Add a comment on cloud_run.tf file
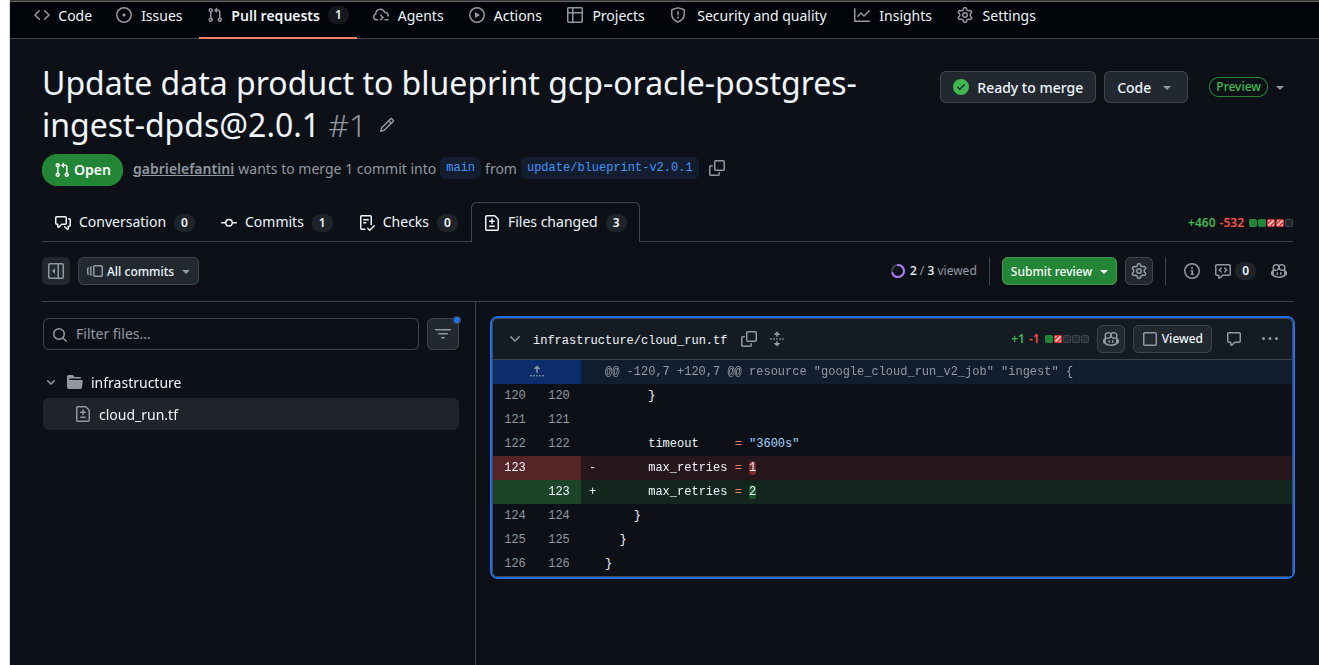Screen dimensions: 1319x665 click(1234, 339)
